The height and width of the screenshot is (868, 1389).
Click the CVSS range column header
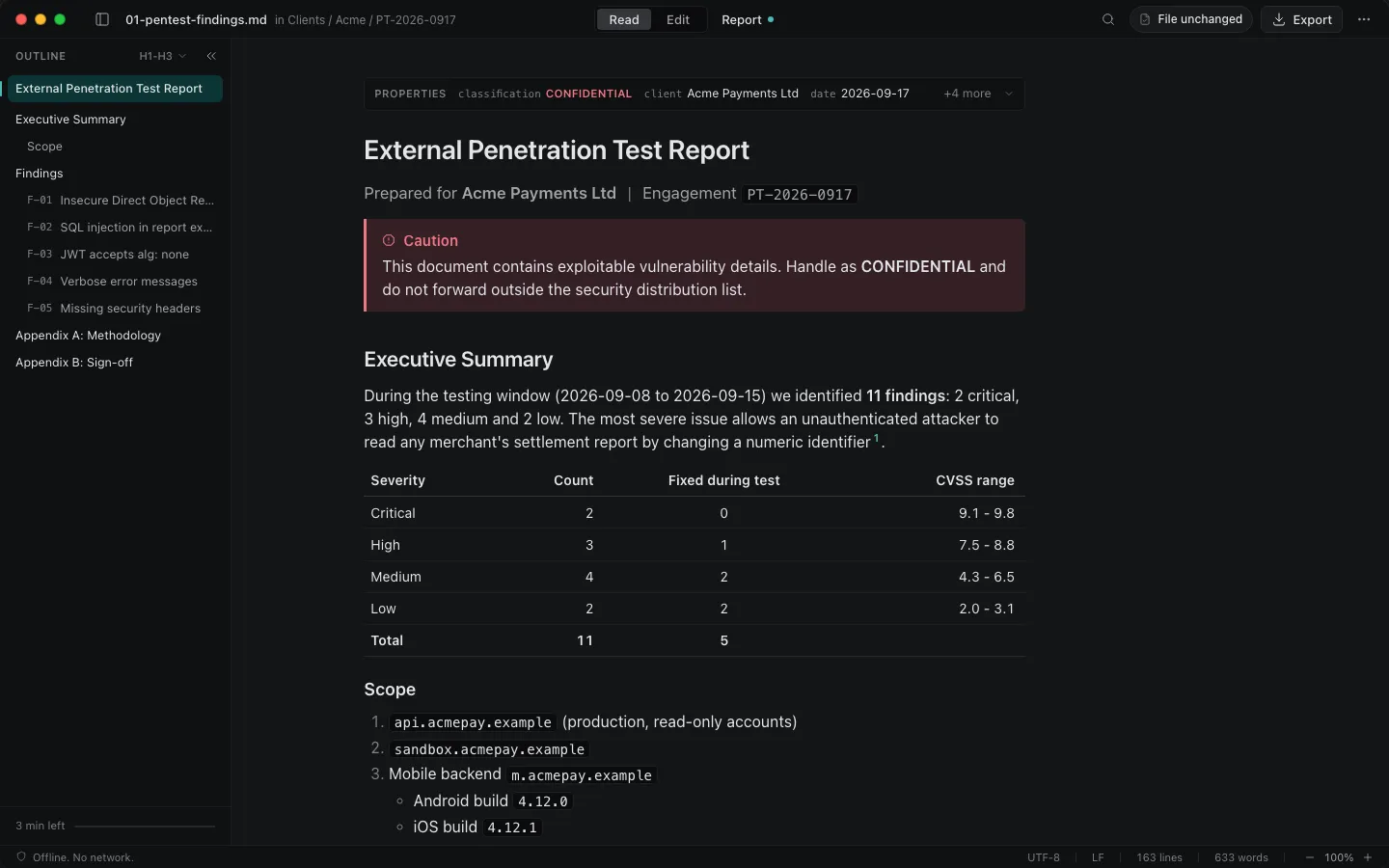click(x=975, y=480)
